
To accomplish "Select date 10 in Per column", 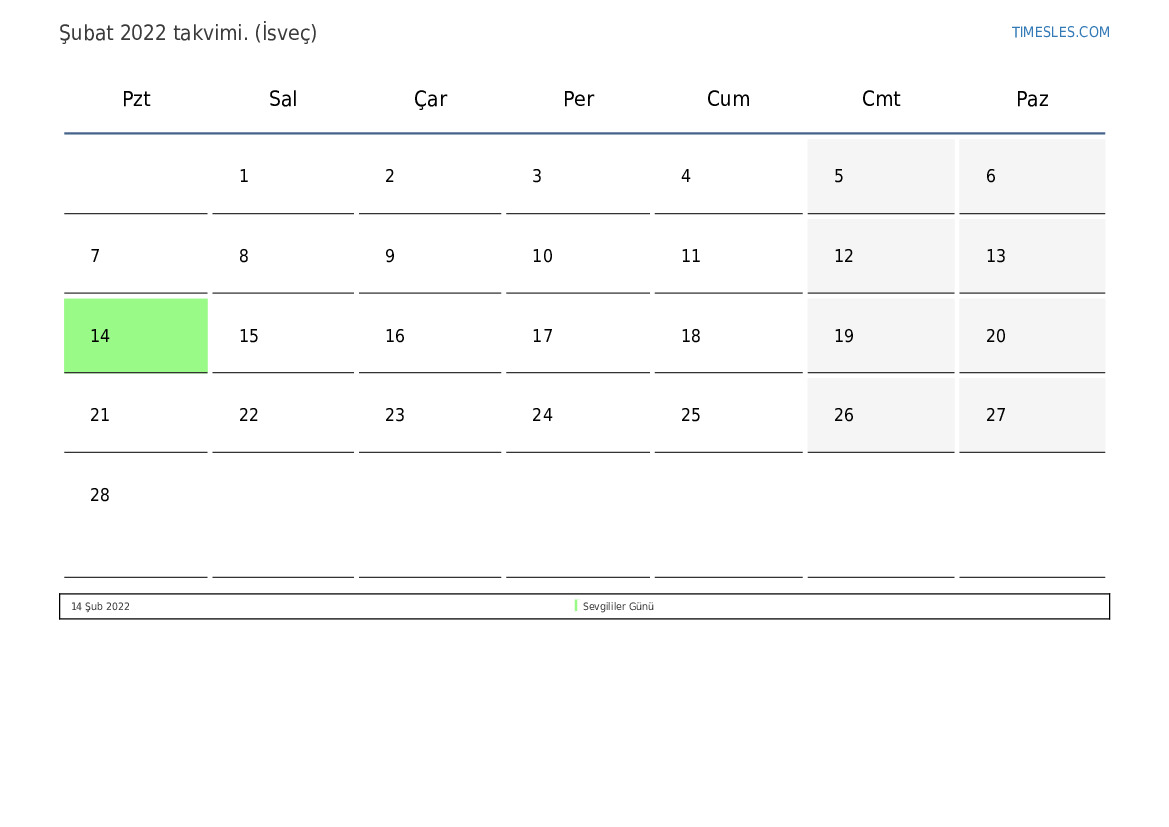I will point(577,257).
